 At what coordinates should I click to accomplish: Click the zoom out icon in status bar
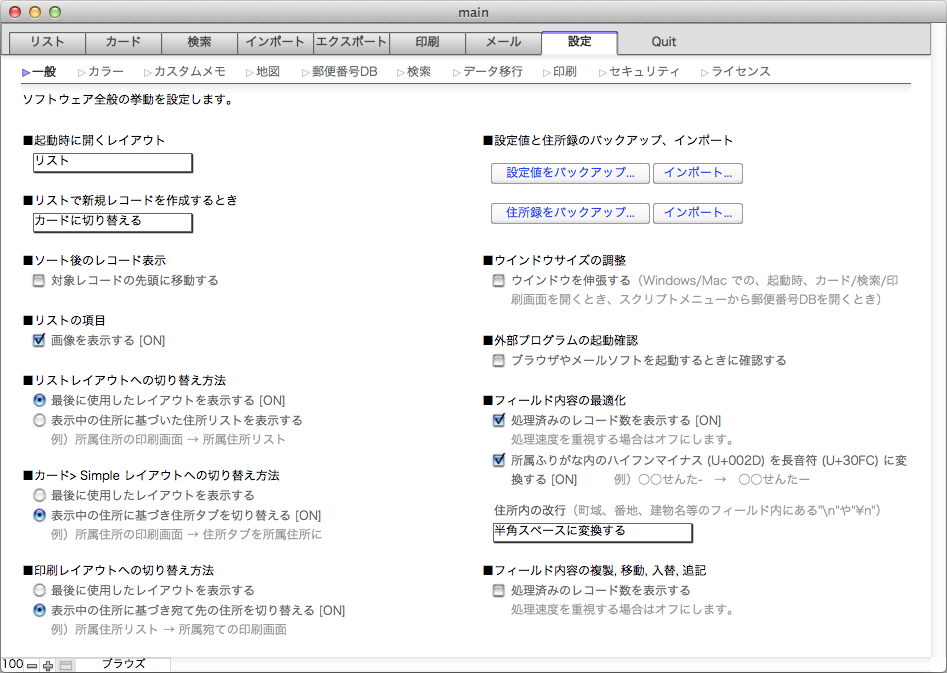(x=32, y=665)
